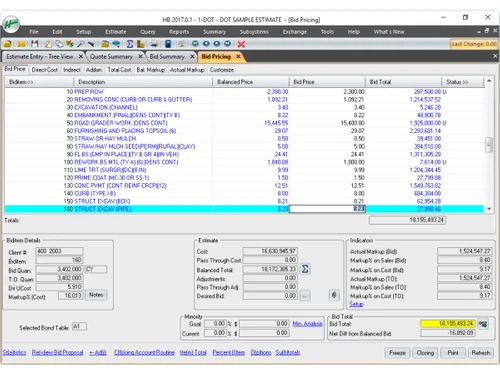This screenshot has height=375, width=500.
Task: Click the attachment icon in Estimate panel
Action: (334, 295)
